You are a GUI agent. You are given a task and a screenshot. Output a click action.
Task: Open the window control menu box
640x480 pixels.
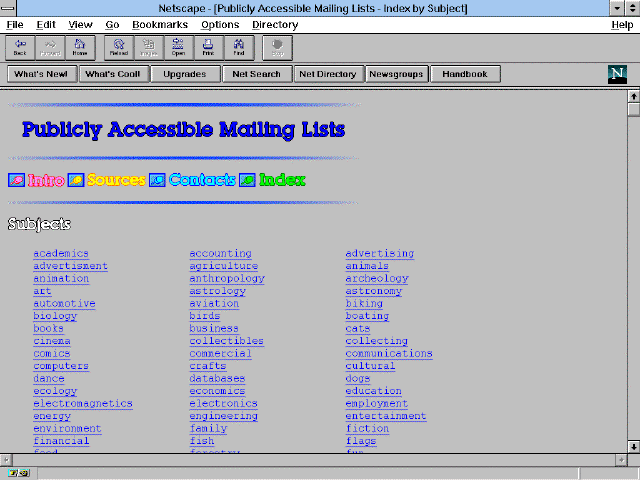(8, 8)
